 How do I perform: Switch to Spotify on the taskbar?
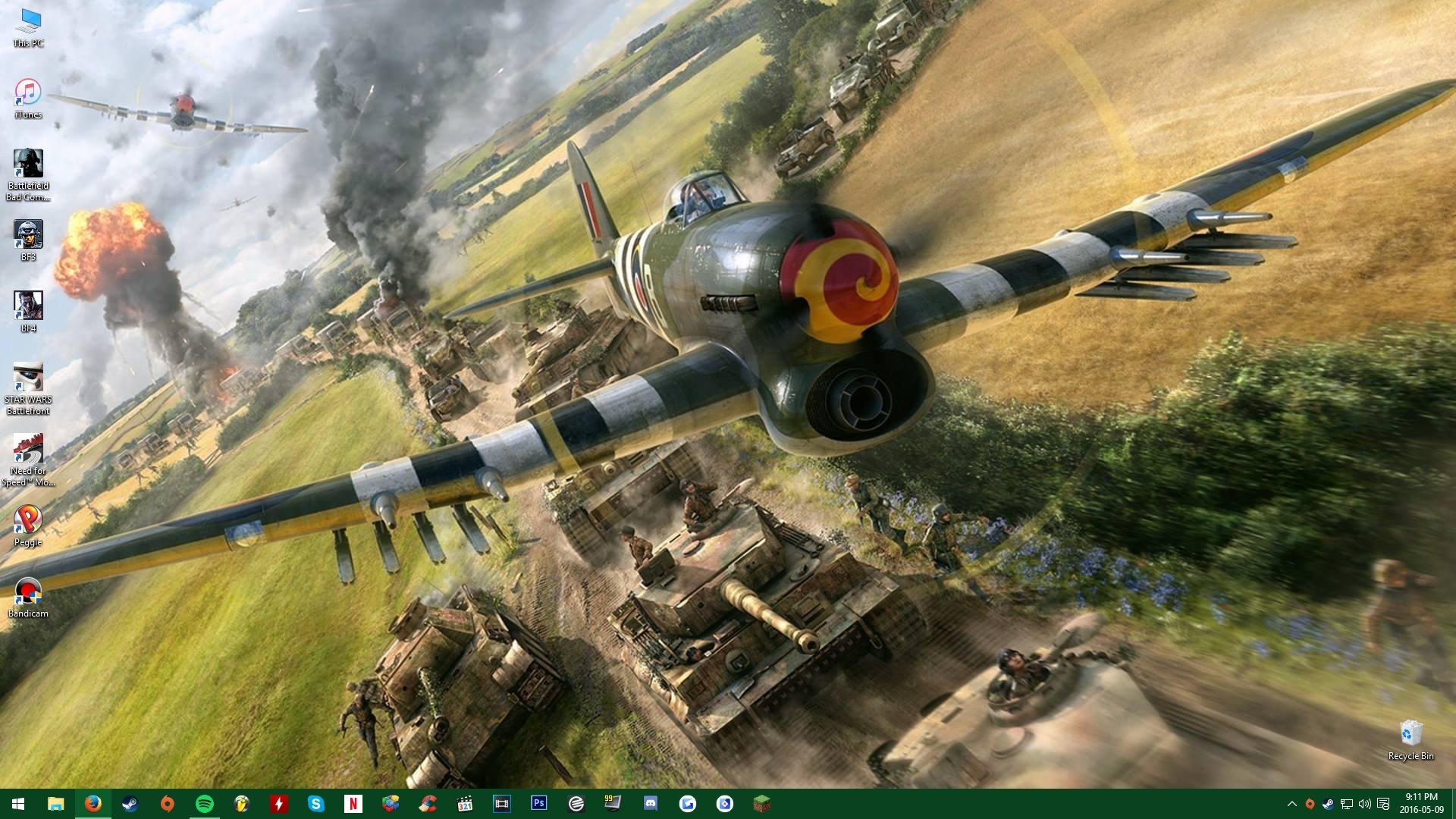pyautogui.click(x=205, y=804)
